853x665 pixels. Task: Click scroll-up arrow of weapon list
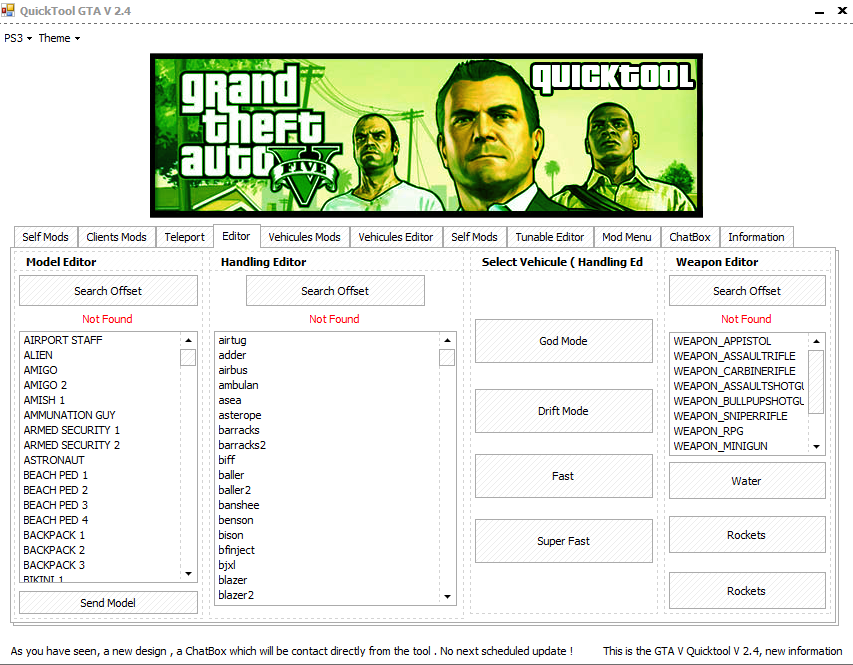(816, 341)
